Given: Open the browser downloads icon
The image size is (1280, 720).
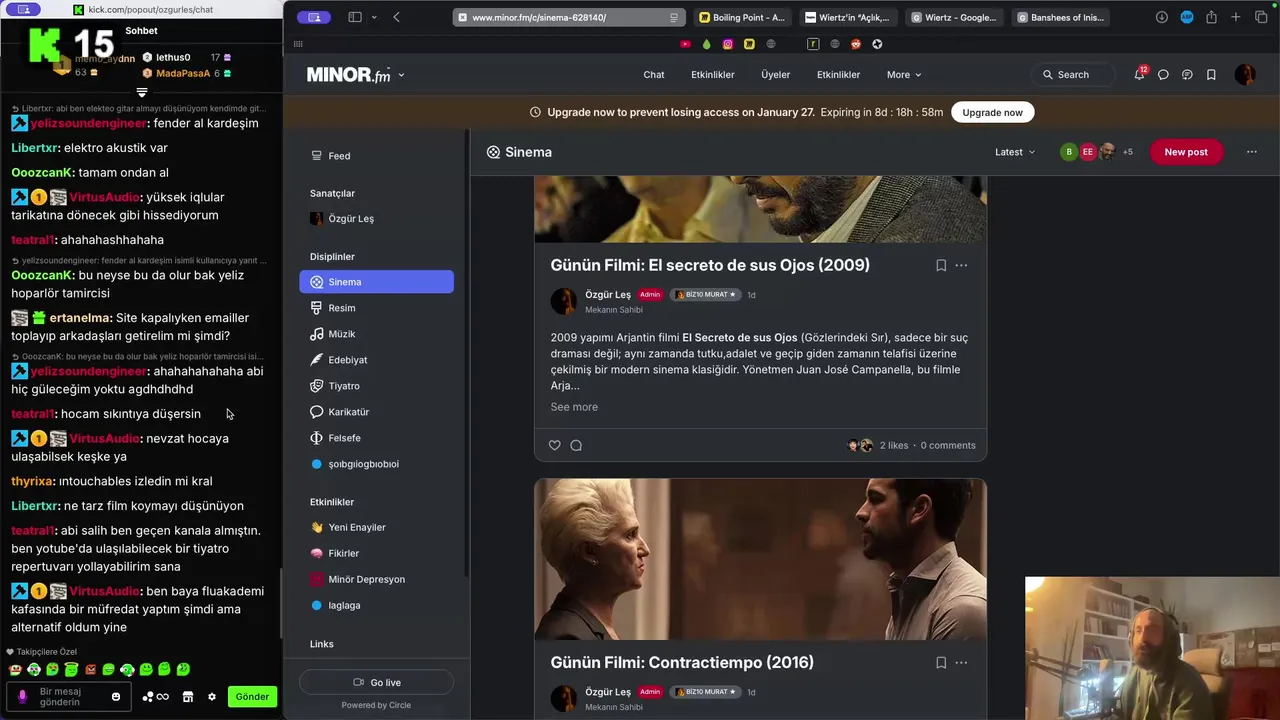Looking at the screenshot, I should 1162,17.
